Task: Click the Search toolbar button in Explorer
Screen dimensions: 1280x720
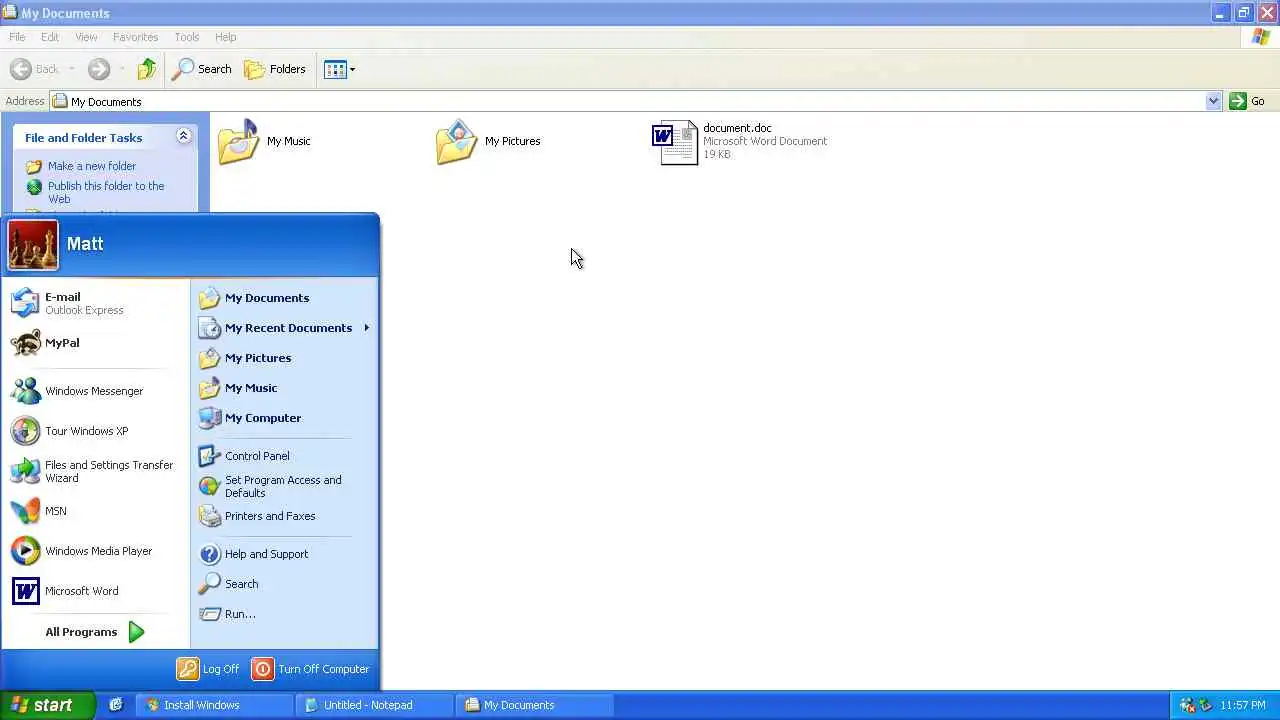Action: tap(202, 69)
